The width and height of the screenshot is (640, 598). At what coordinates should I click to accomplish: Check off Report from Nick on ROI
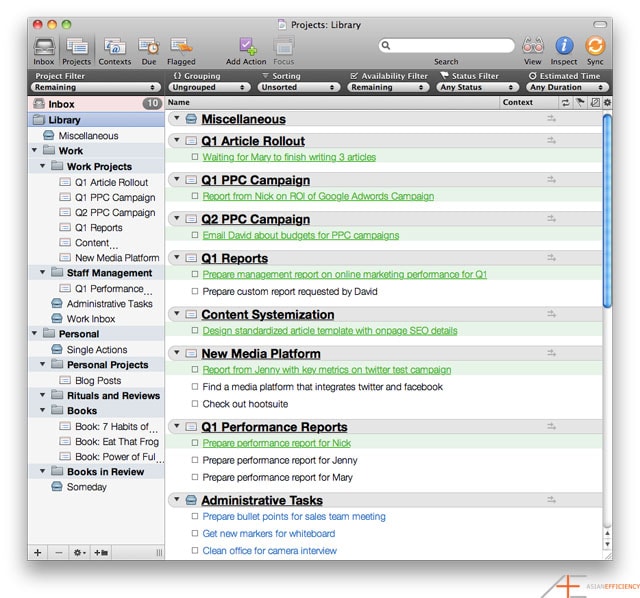pyautogui.click(x=195, y=196)
